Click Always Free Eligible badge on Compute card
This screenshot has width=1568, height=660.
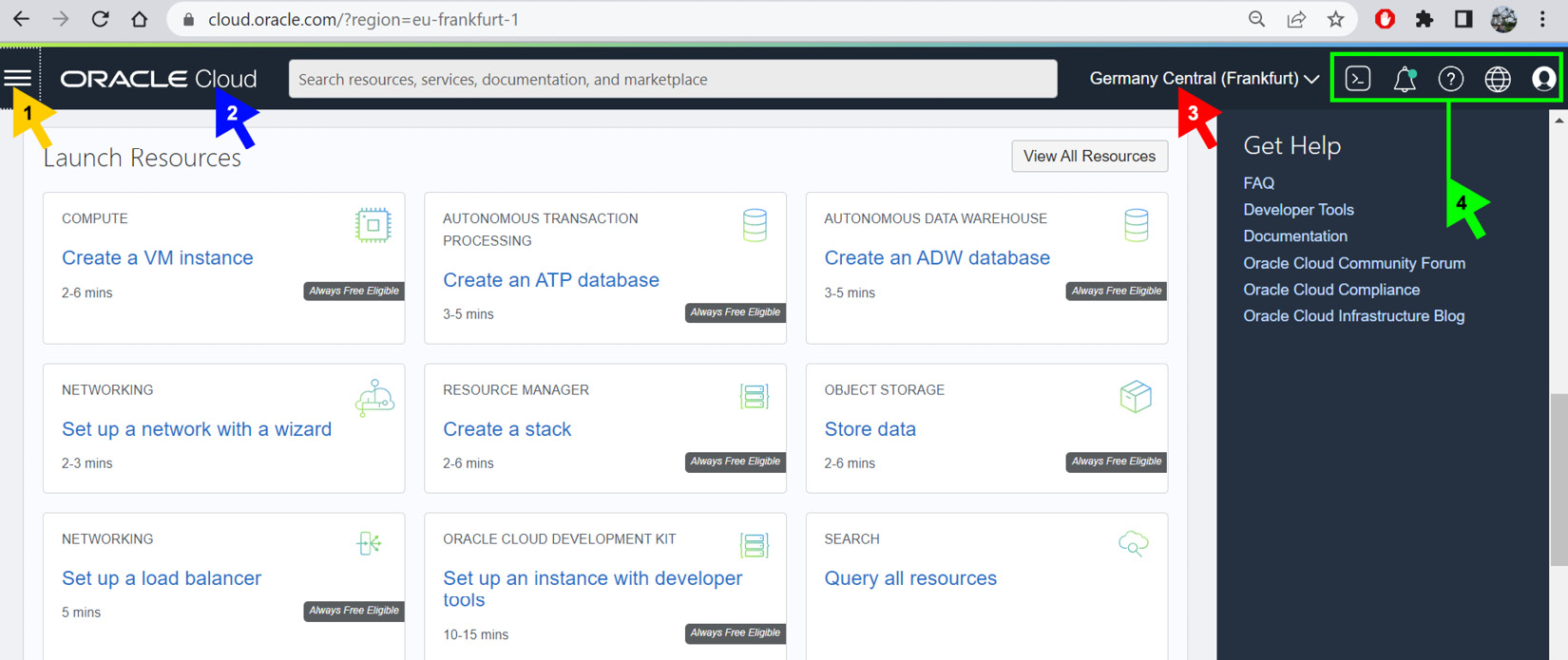tap(354, 292)
